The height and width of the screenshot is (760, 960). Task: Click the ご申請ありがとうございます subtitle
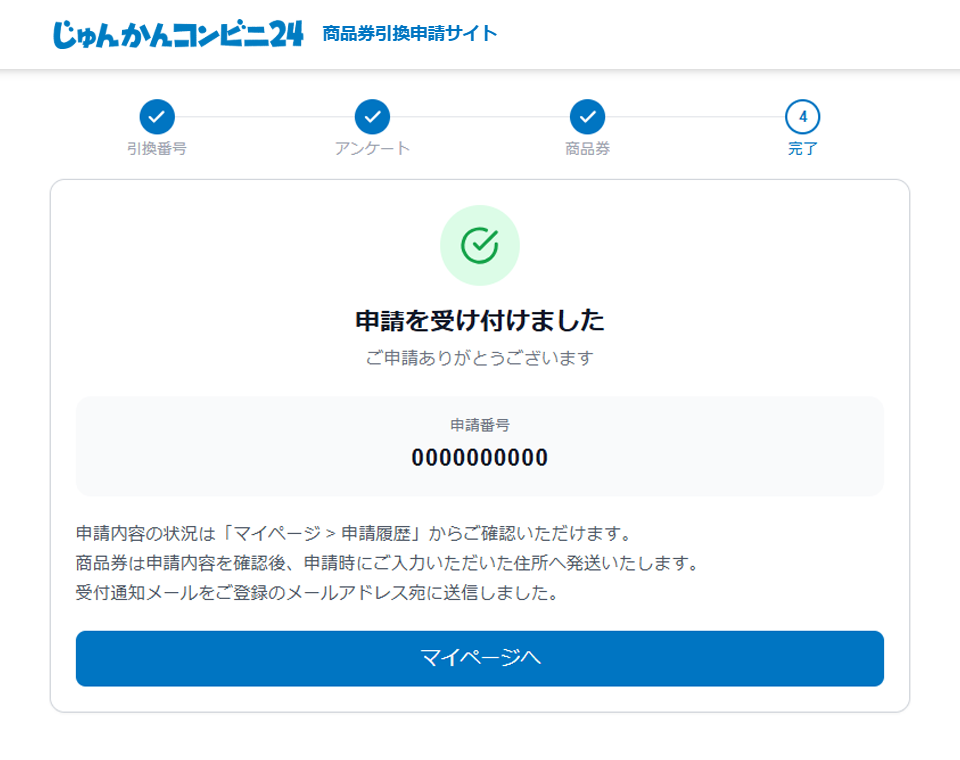480,358
